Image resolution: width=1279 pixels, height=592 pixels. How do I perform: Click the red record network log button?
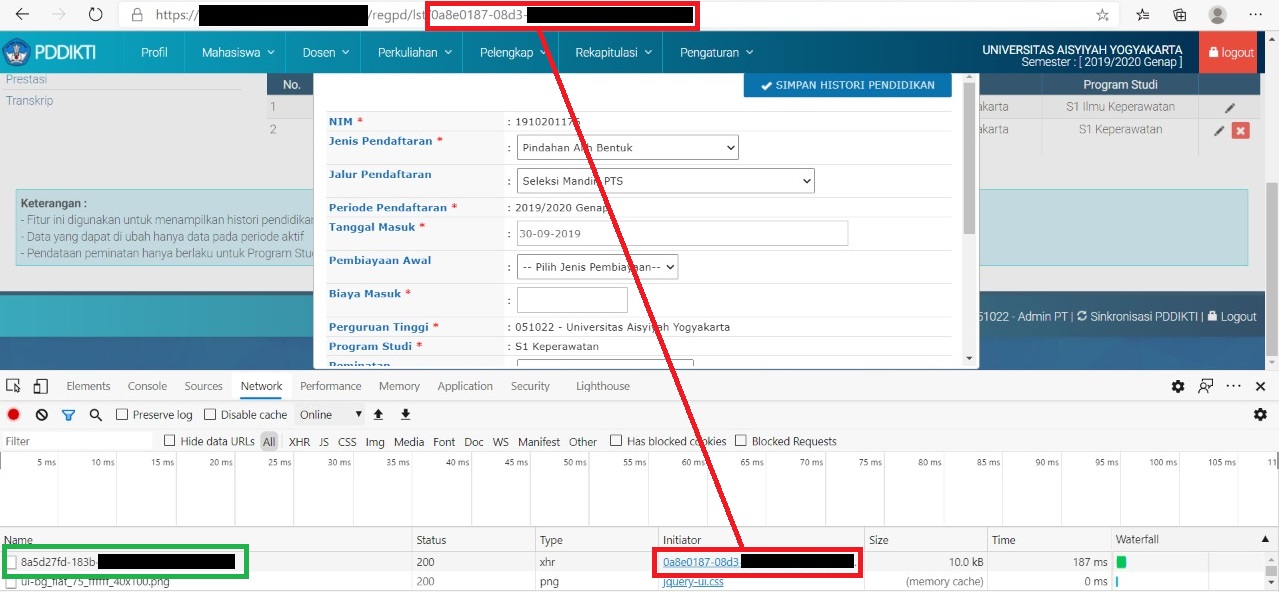pos(14,415)
